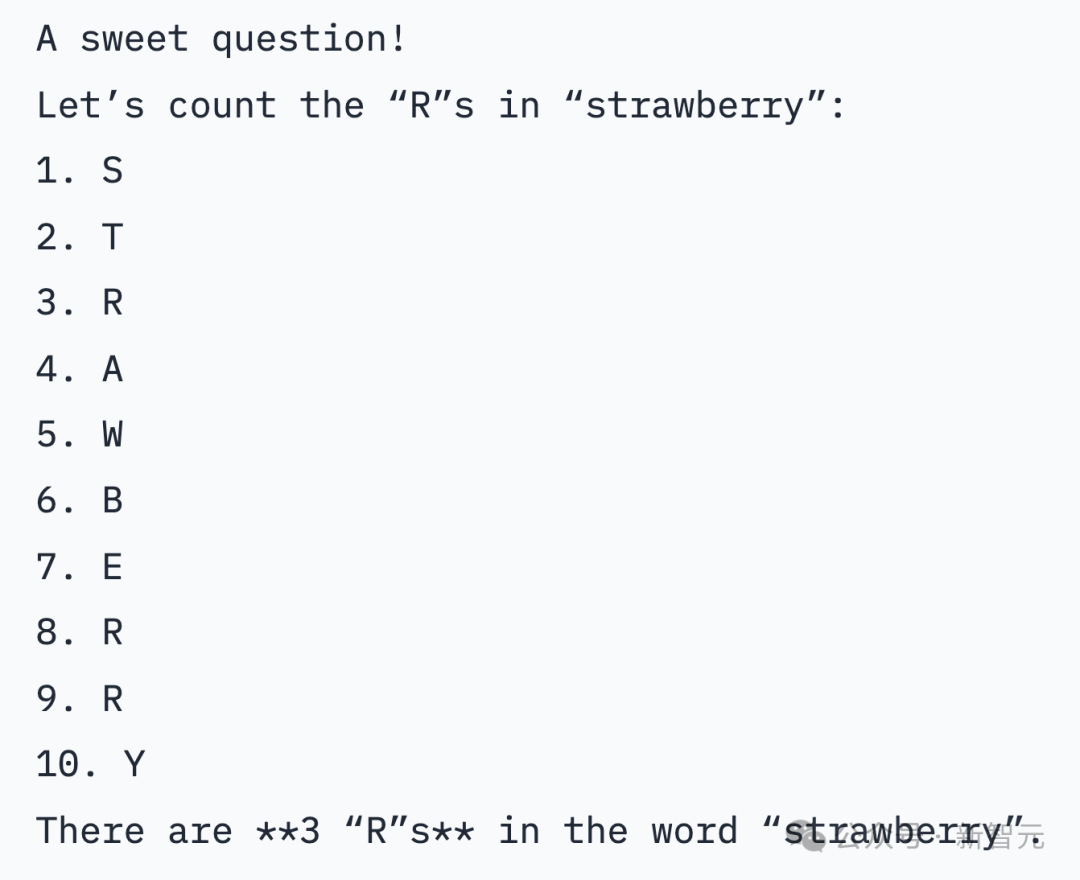Click the word "There" in final line
The image size is (1080, 880).
[90, 831]
